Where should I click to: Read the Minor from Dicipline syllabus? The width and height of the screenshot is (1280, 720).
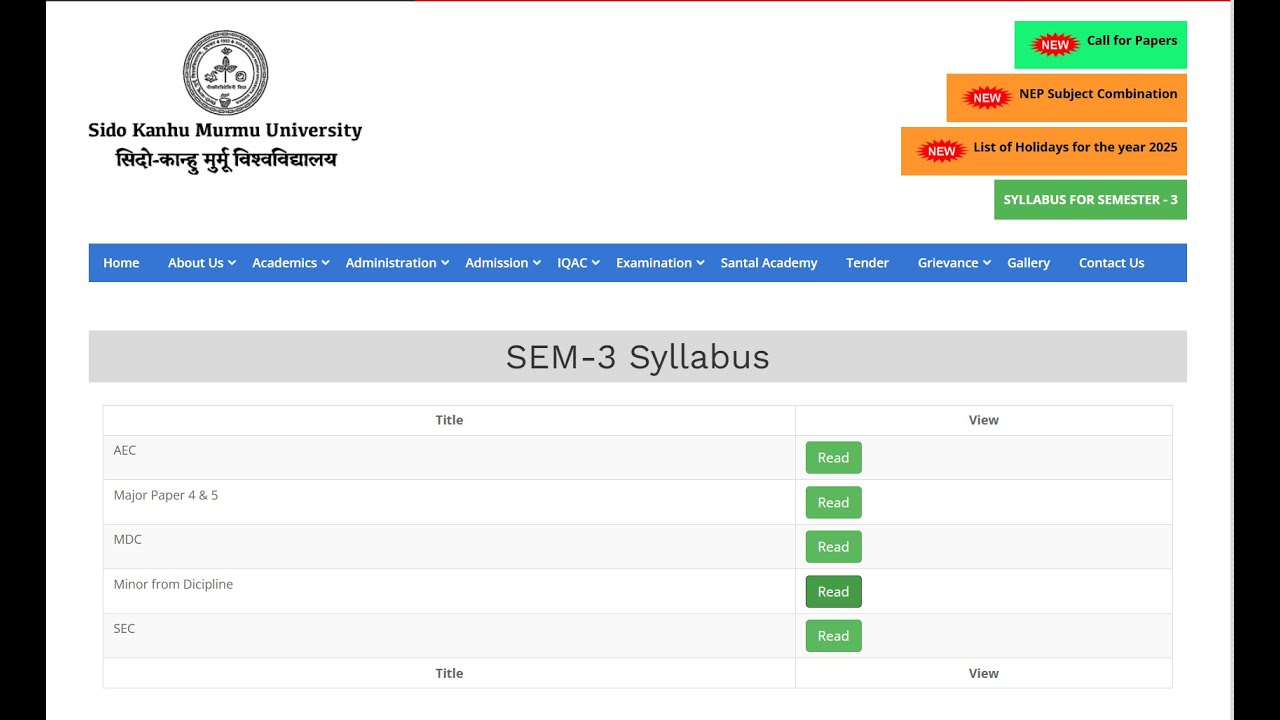(833, 592)
